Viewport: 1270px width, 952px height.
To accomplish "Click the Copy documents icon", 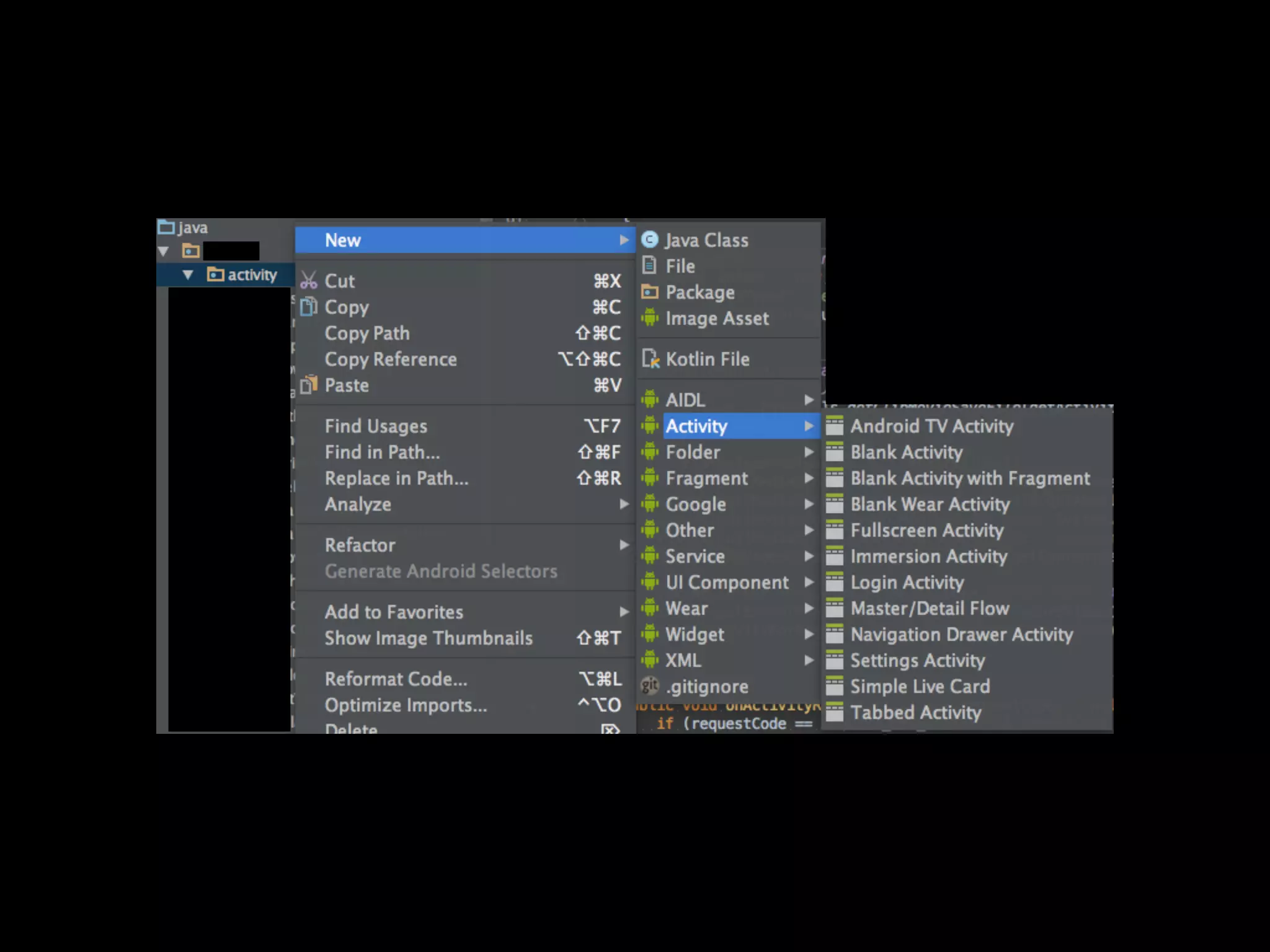I will [308, 307].
